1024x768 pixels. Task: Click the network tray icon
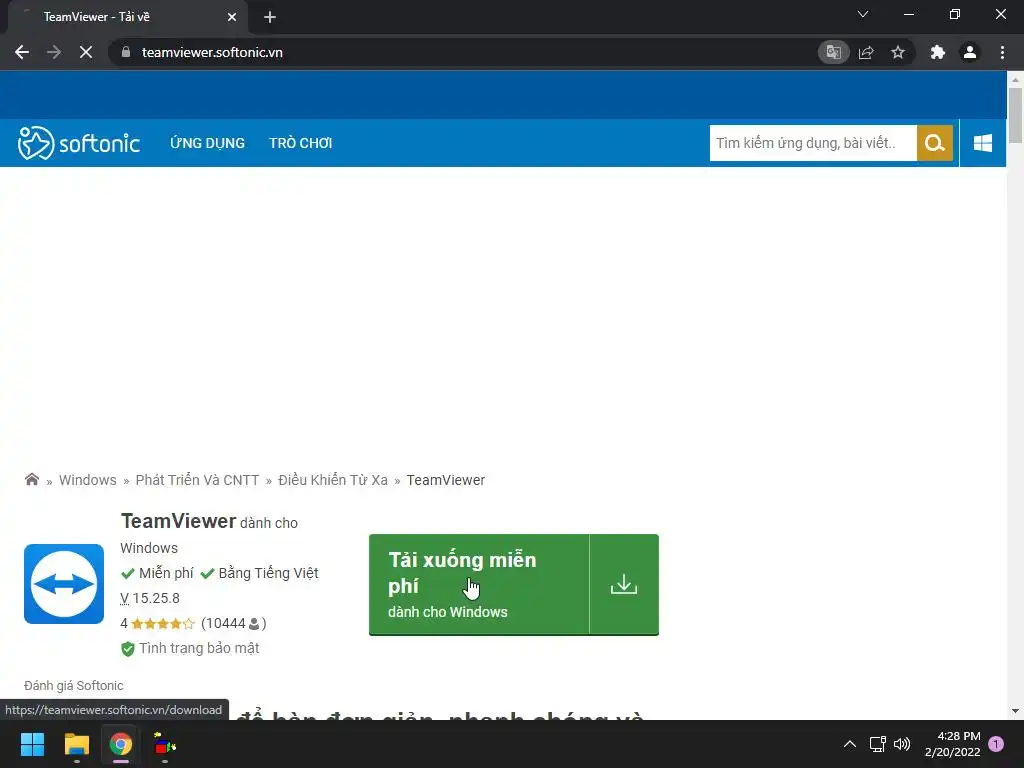[x=878, y=744]
